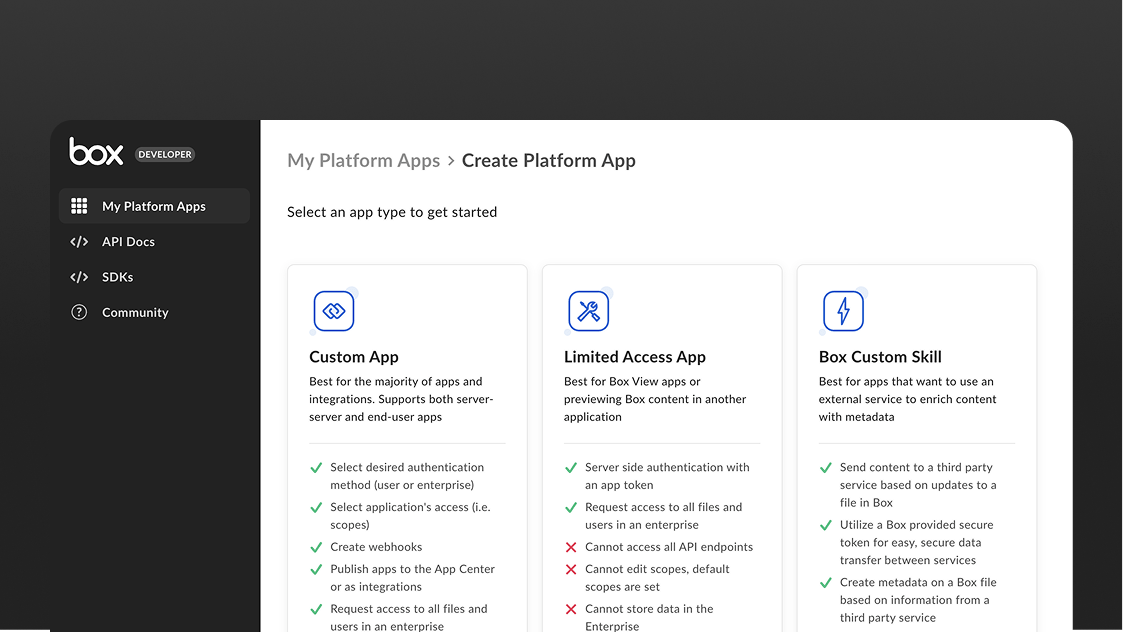Click 'Best for the majority of apps' description
Viewport: 1127px width, 633px height.
coord(401,399)
